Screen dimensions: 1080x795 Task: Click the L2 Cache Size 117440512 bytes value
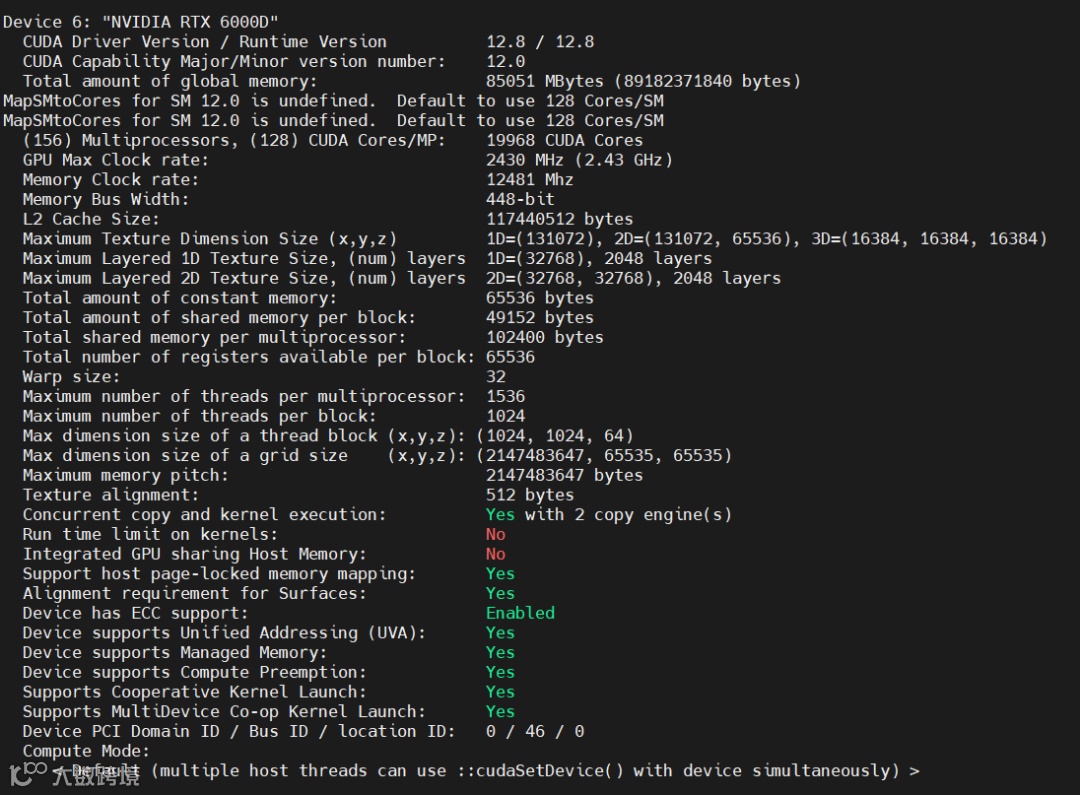tap(559, 220)
